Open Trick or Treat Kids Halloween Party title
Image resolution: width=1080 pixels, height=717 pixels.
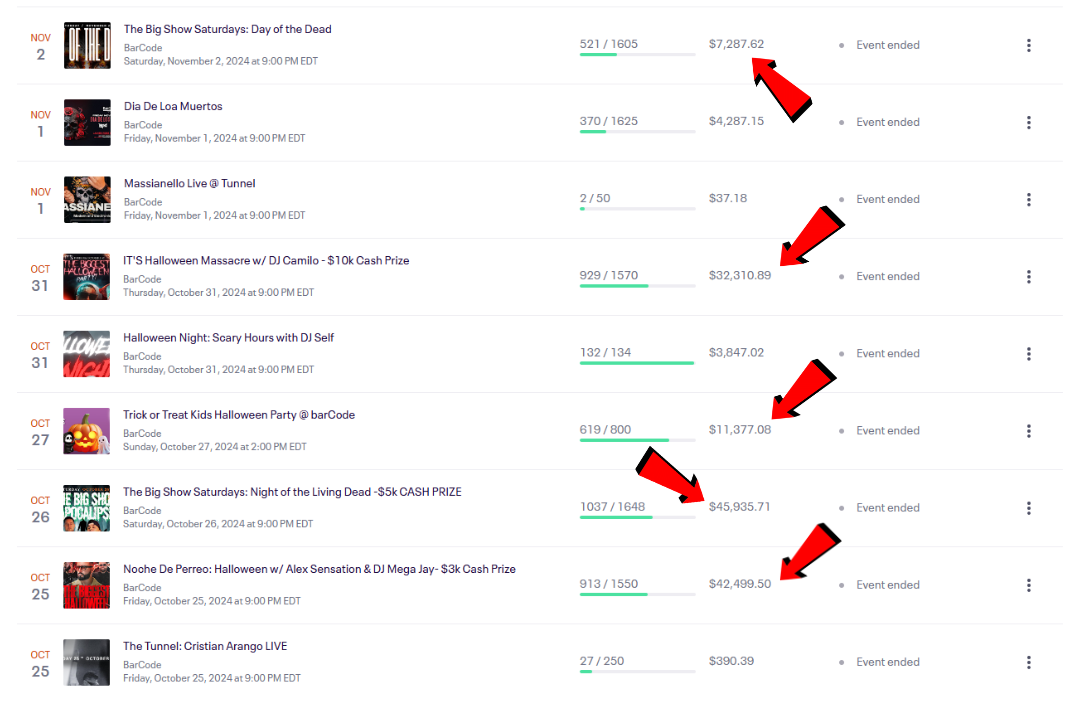(239, 415)
